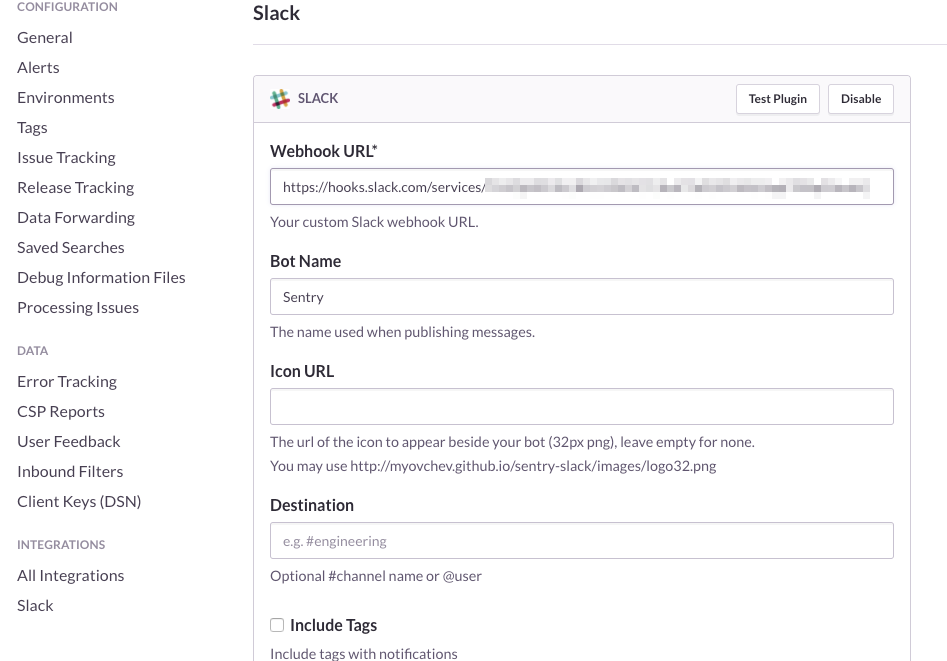
Task: Disable the Slack plugin
Action: (860, 99)
